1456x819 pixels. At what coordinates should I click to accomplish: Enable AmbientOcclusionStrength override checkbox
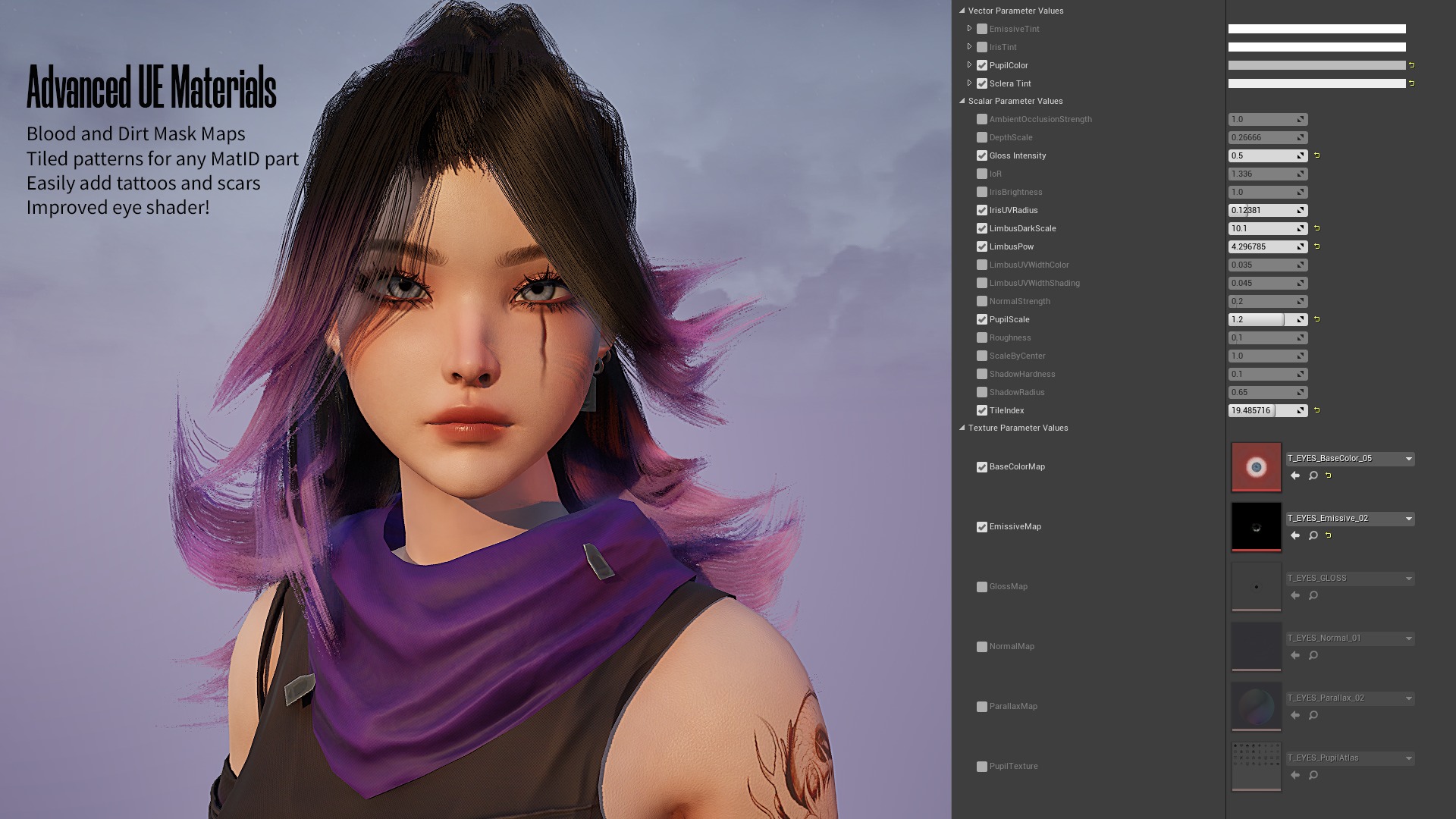982,119
